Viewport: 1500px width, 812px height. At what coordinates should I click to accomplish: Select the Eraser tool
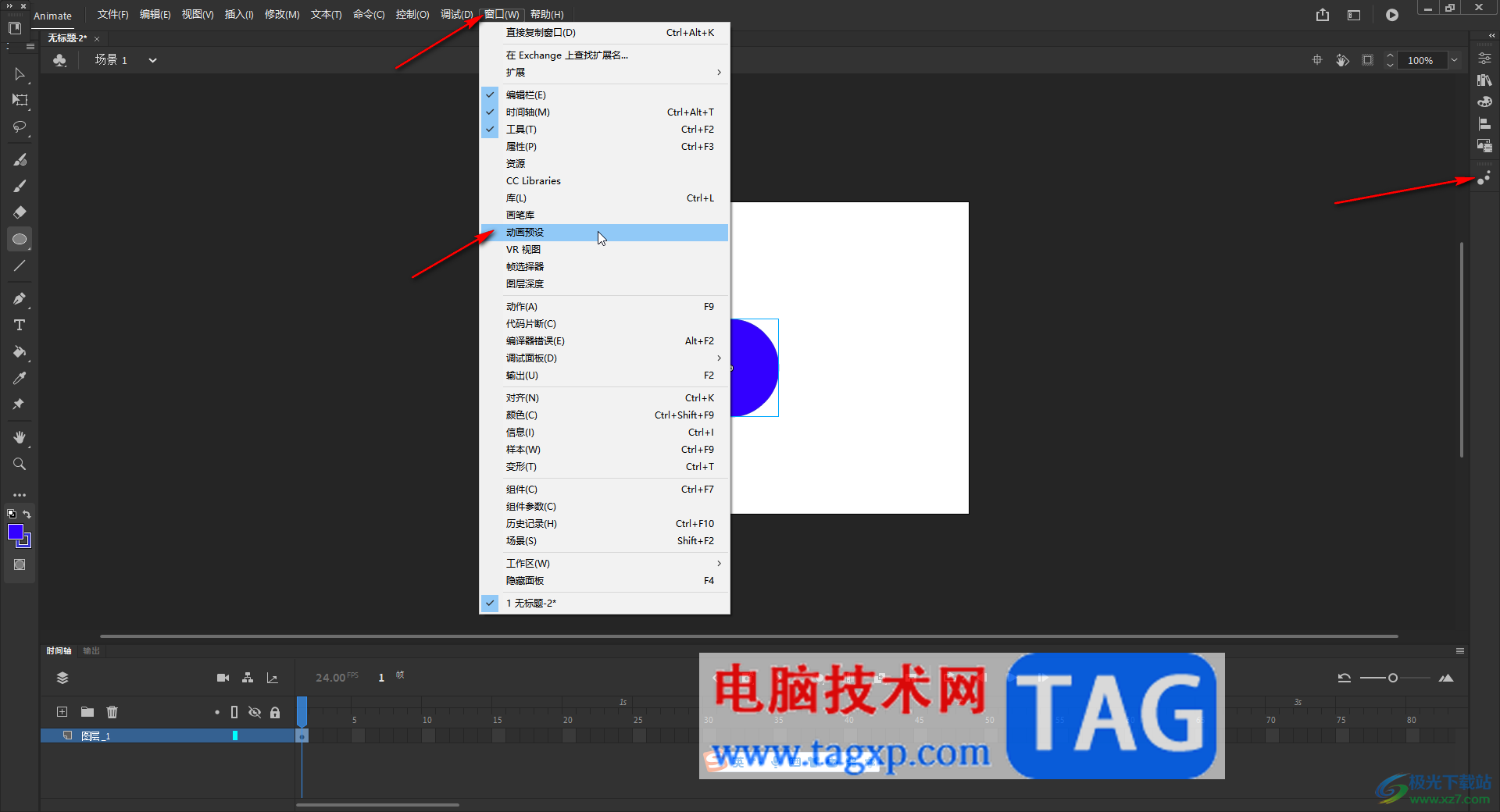pos(20,212)
